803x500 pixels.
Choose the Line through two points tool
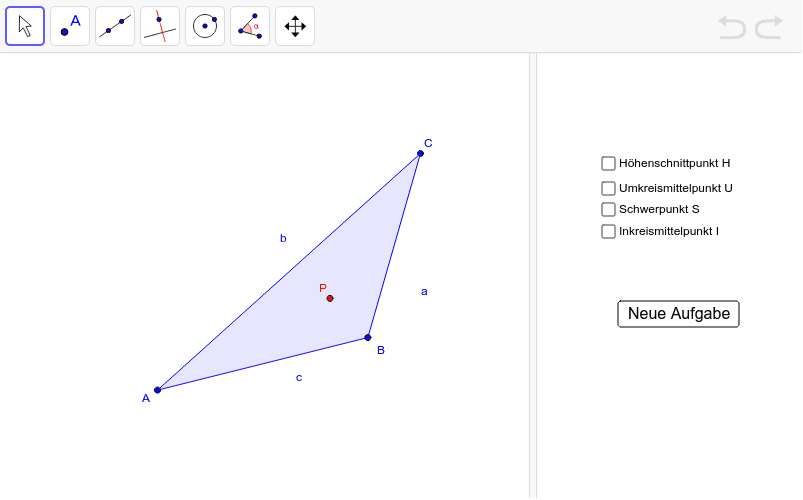pos(115,26)
